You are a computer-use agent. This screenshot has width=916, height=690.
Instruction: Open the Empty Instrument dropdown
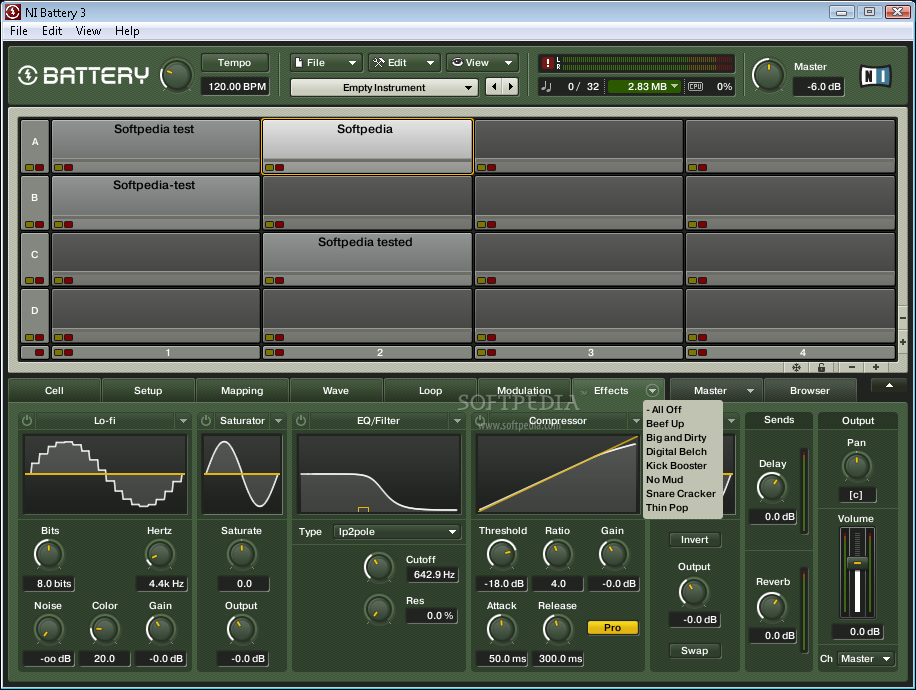tap(384, 88)
